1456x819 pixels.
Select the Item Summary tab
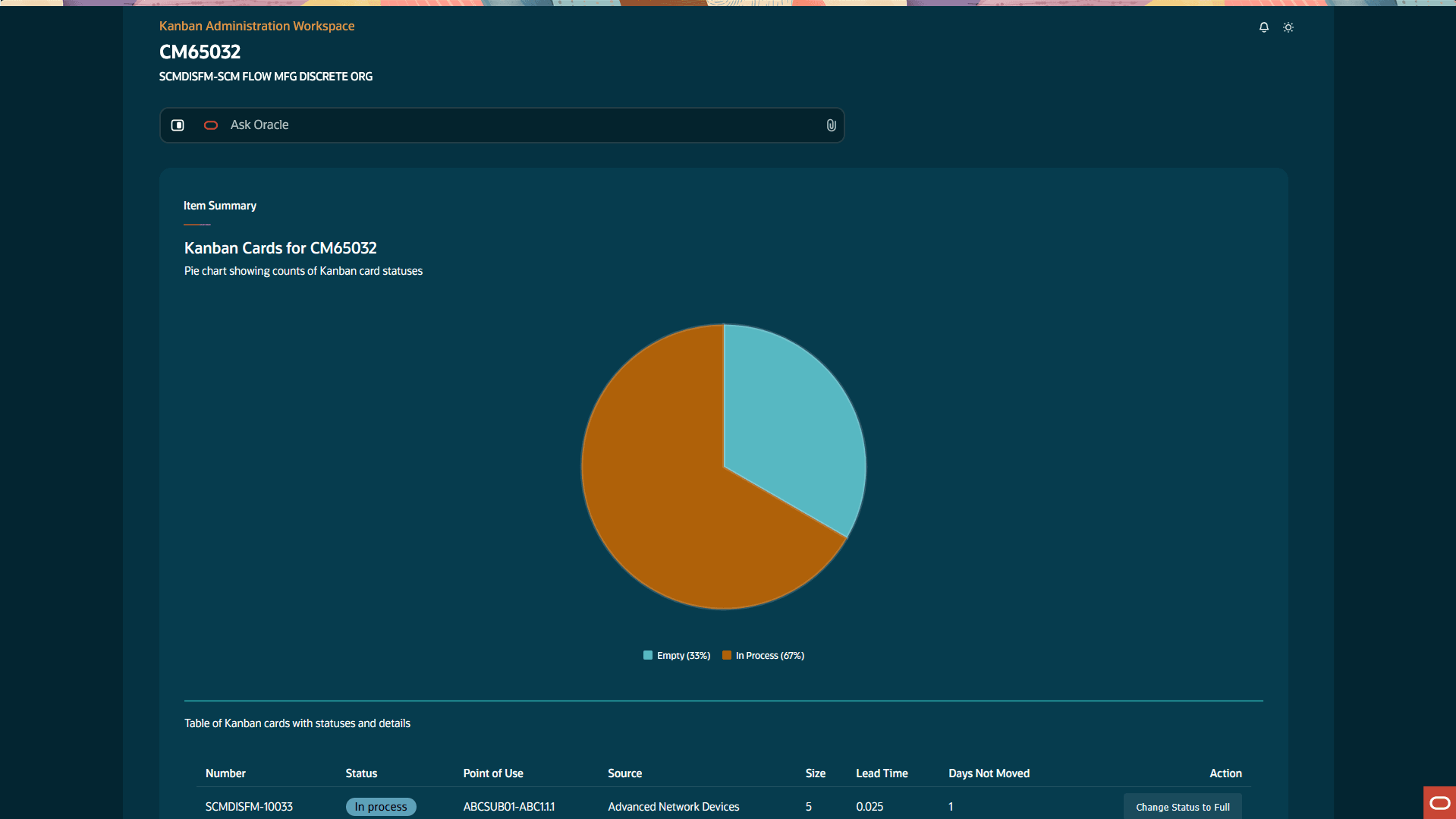(220, 206)
